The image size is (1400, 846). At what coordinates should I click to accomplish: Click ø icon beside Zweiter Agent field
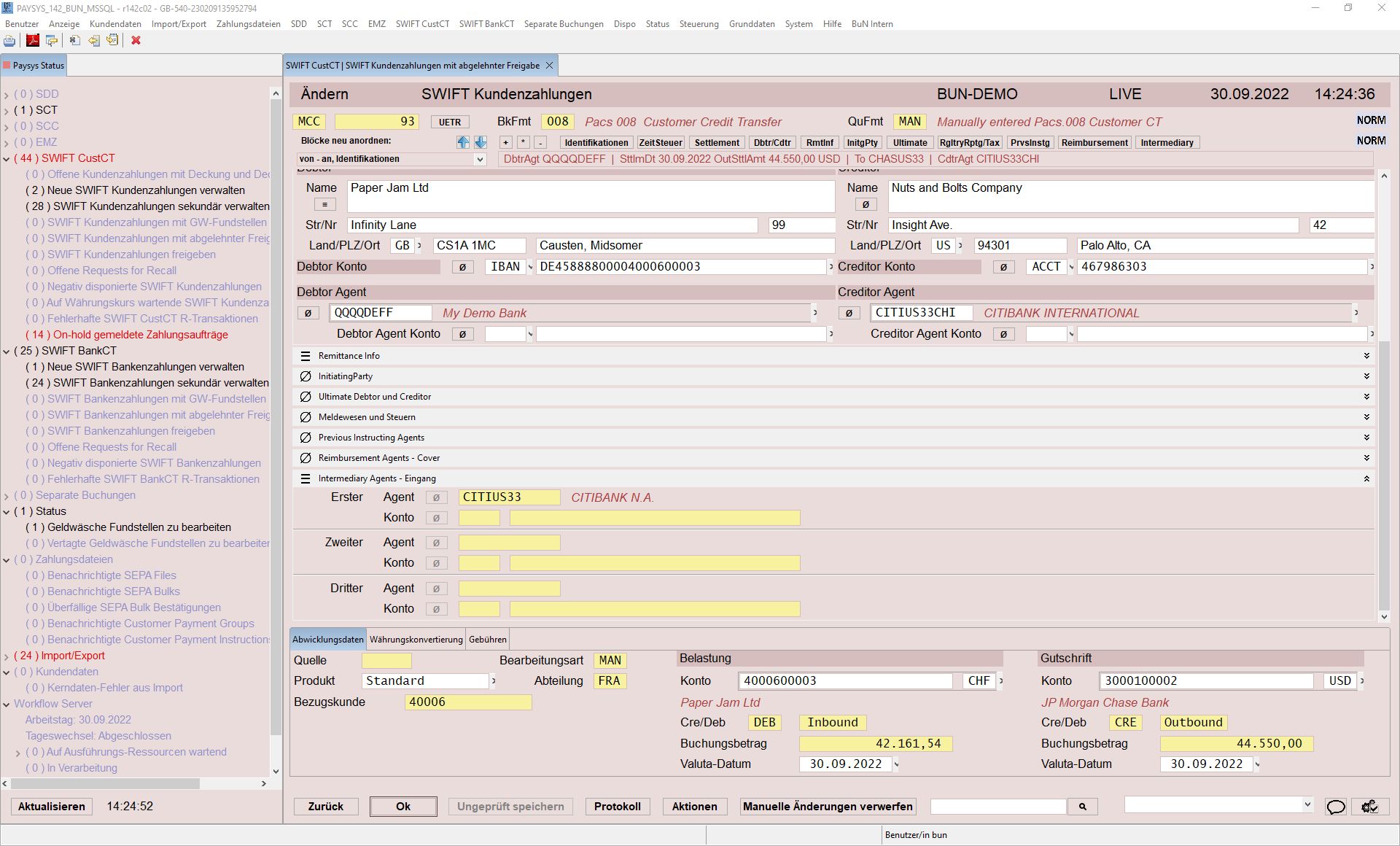point(436,543)
